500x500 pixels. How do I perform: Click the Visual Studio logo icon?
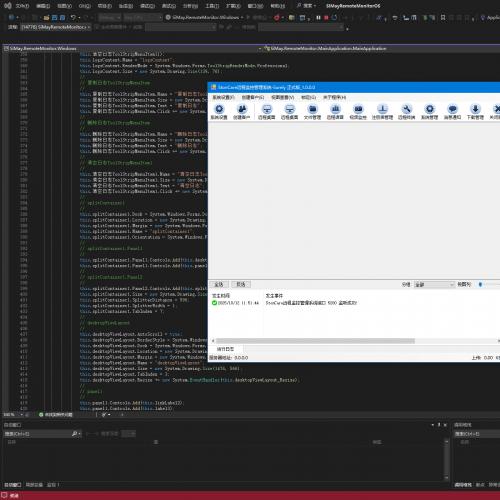[x=7, y=6]
